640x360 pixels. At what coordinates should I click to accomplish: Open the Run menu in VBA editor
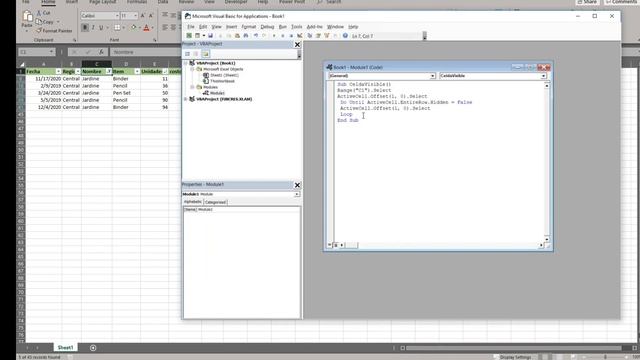[x=282, y=27]
